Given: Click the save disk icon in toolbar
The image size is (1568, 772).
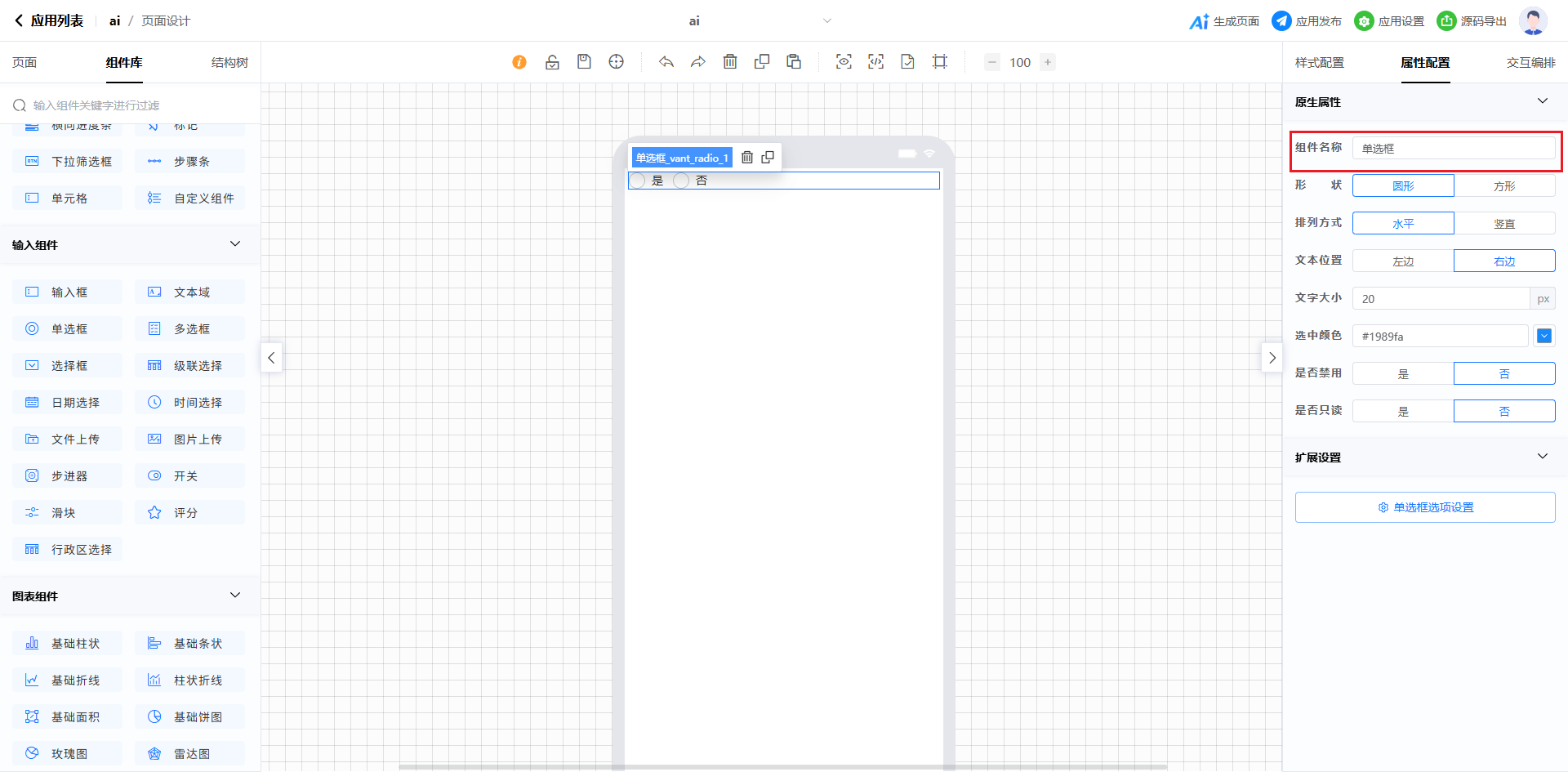Looking at the screenshot, I should click(x=584, y=62).
